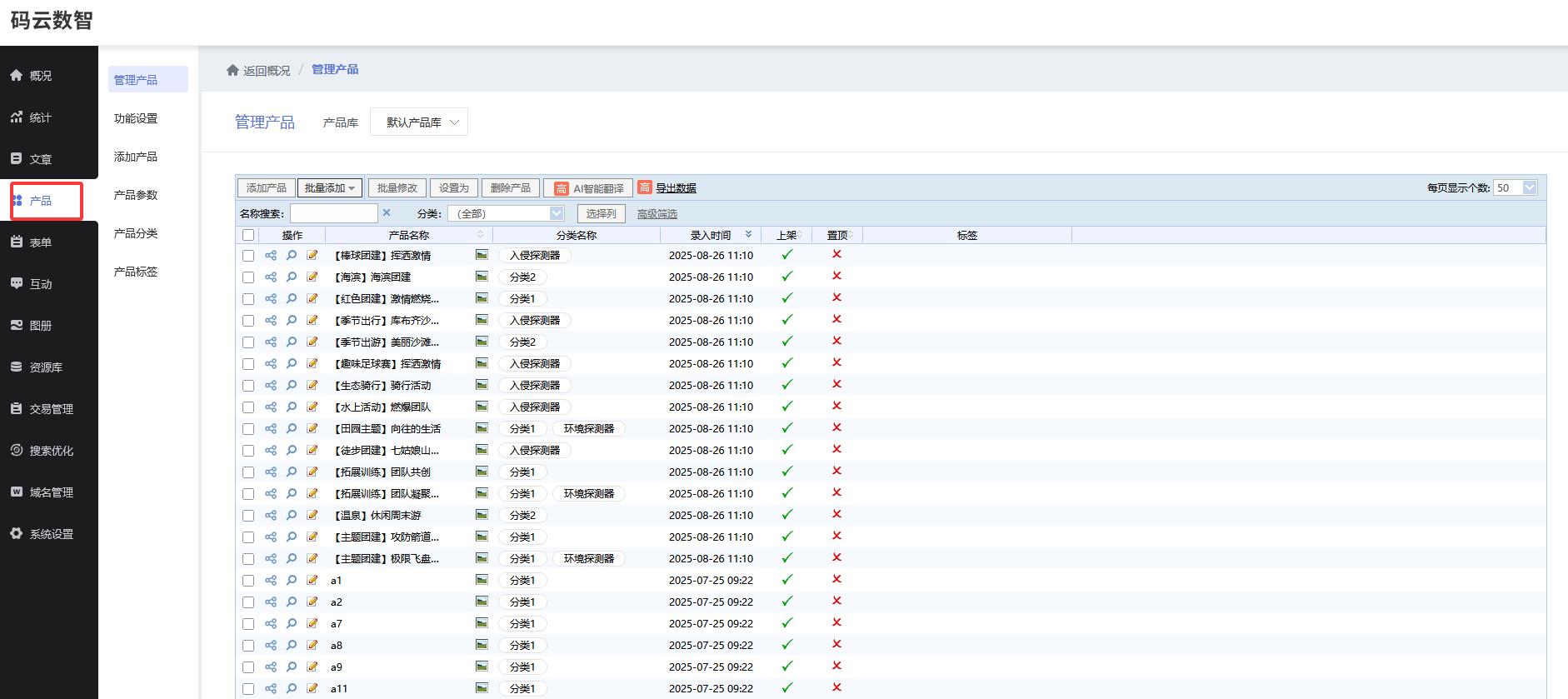
Task: Click 添加产品 toolbar button
Action: tap(267, 188)
